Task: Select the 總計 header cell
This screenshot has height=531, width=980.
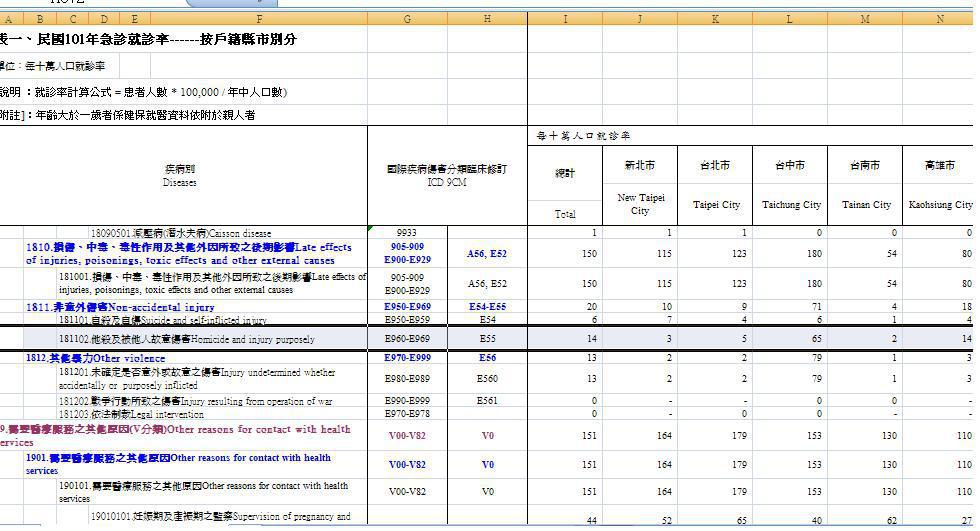Action: [x=565, y=173]
